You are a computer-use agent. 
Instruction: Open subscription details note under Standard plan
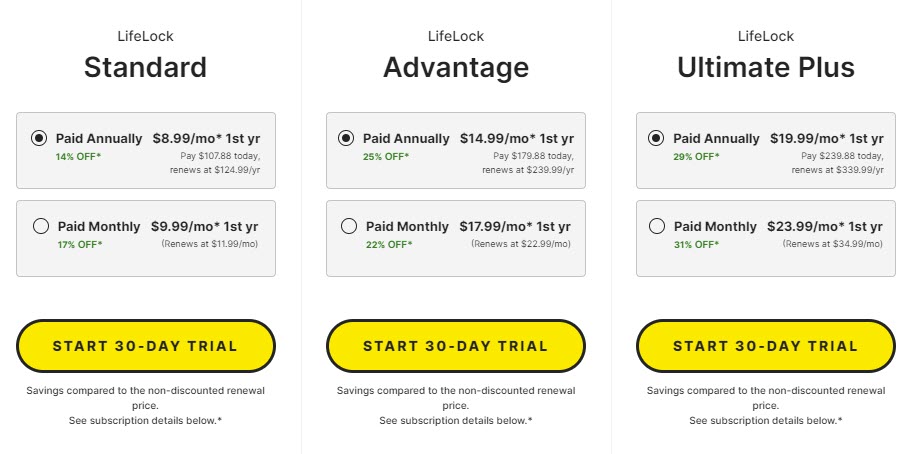click(146, 420)
